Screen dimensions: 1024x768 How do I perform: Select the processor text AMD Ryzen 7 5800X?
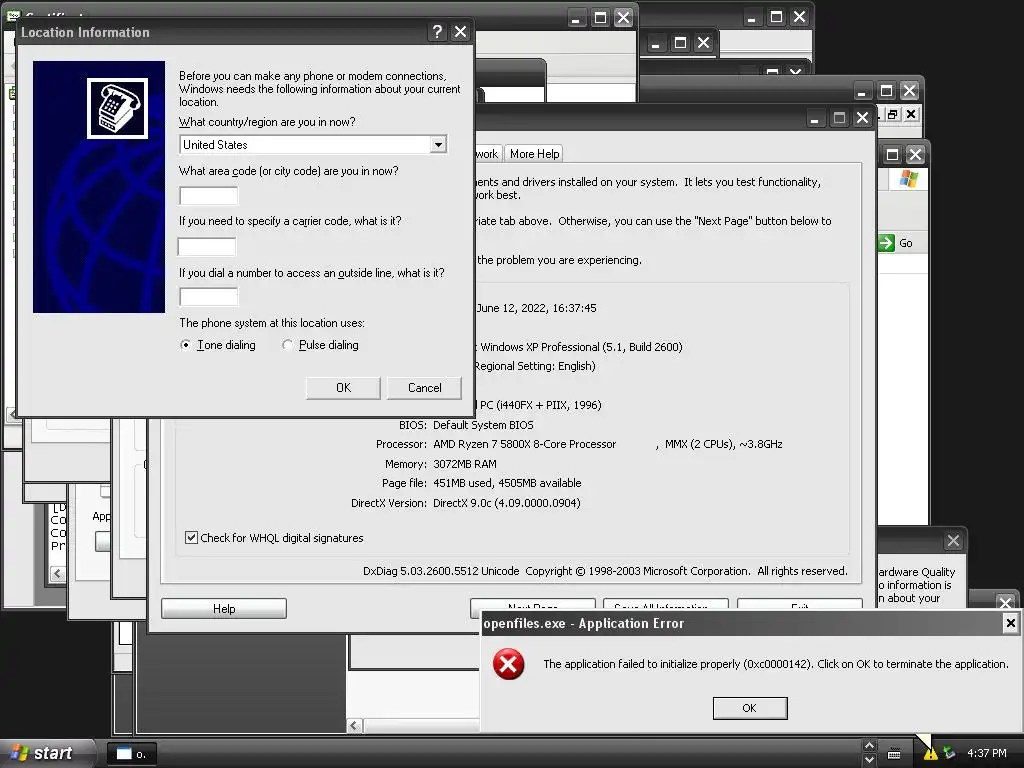pos(524,444)
